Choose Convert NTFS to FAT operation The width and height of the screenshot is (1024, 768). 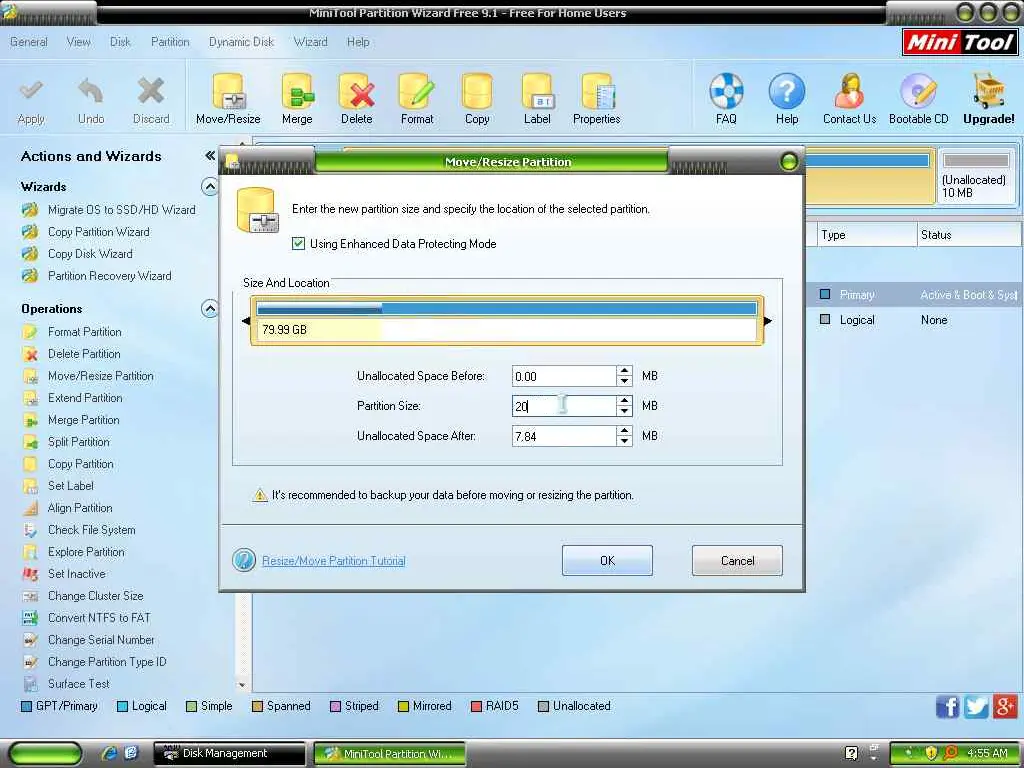pyautogui.click(x=99, y=618)
